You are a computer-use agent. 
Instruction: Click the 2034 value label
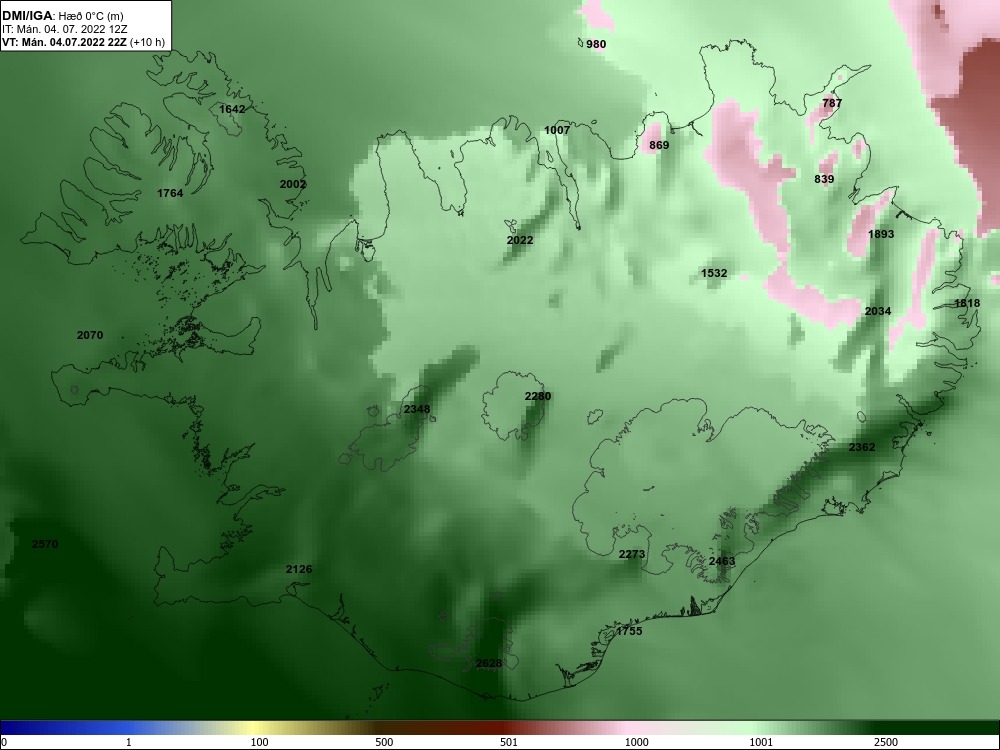(878, 311)
